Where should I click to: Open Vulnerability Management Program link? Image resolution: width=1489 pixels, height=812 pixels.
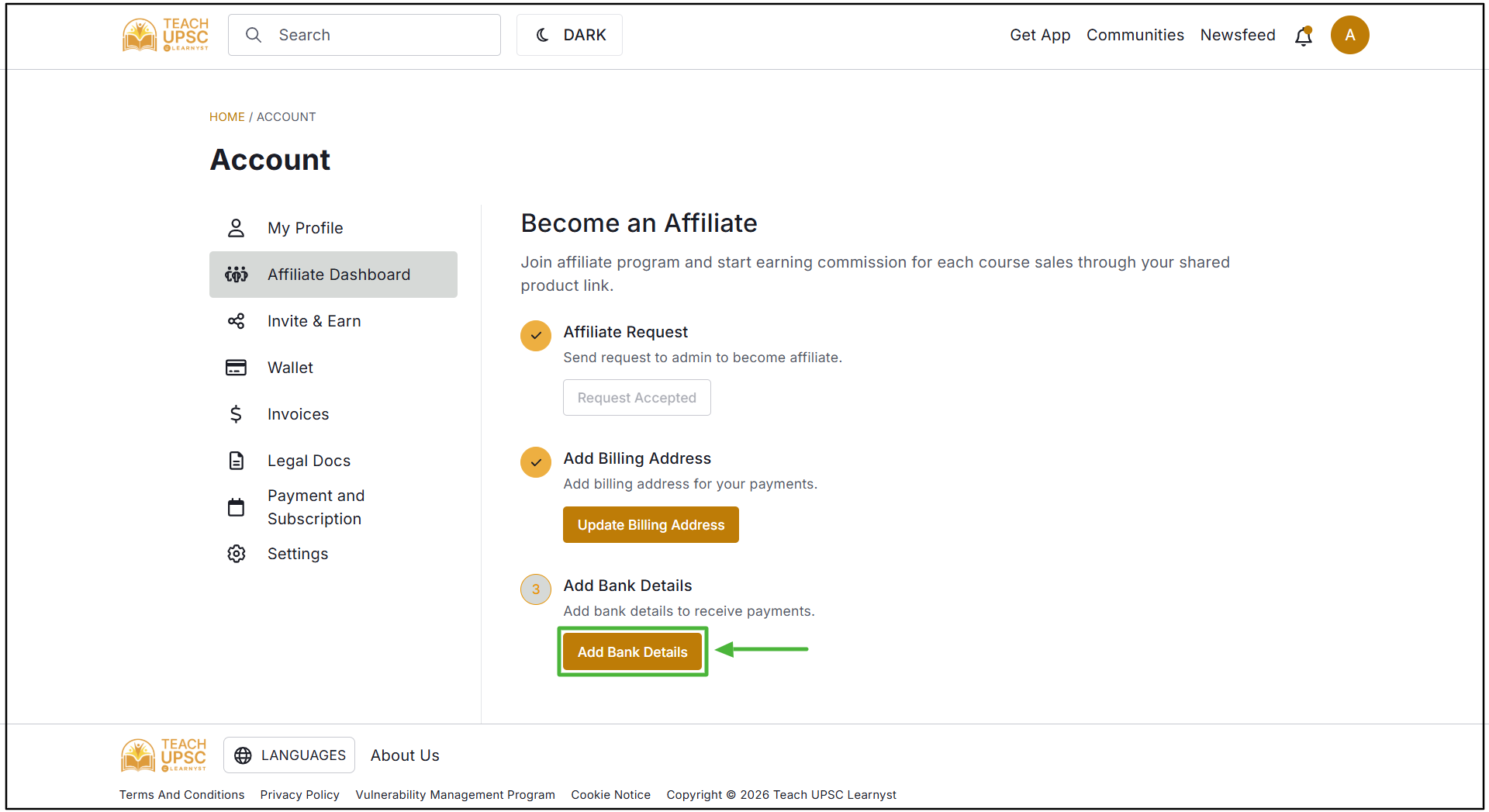(x=455, y=795)
